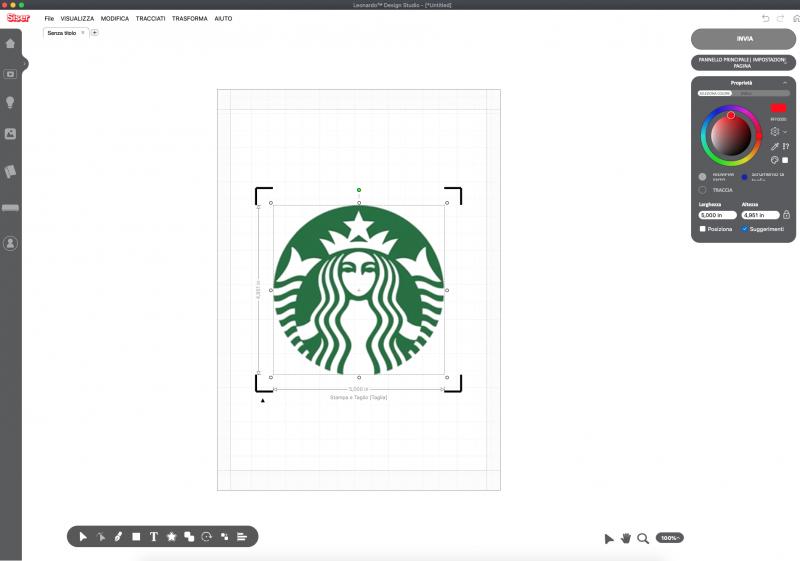Click the rectangle shape tool
The image size is (800, 561).
click(136, 537)
